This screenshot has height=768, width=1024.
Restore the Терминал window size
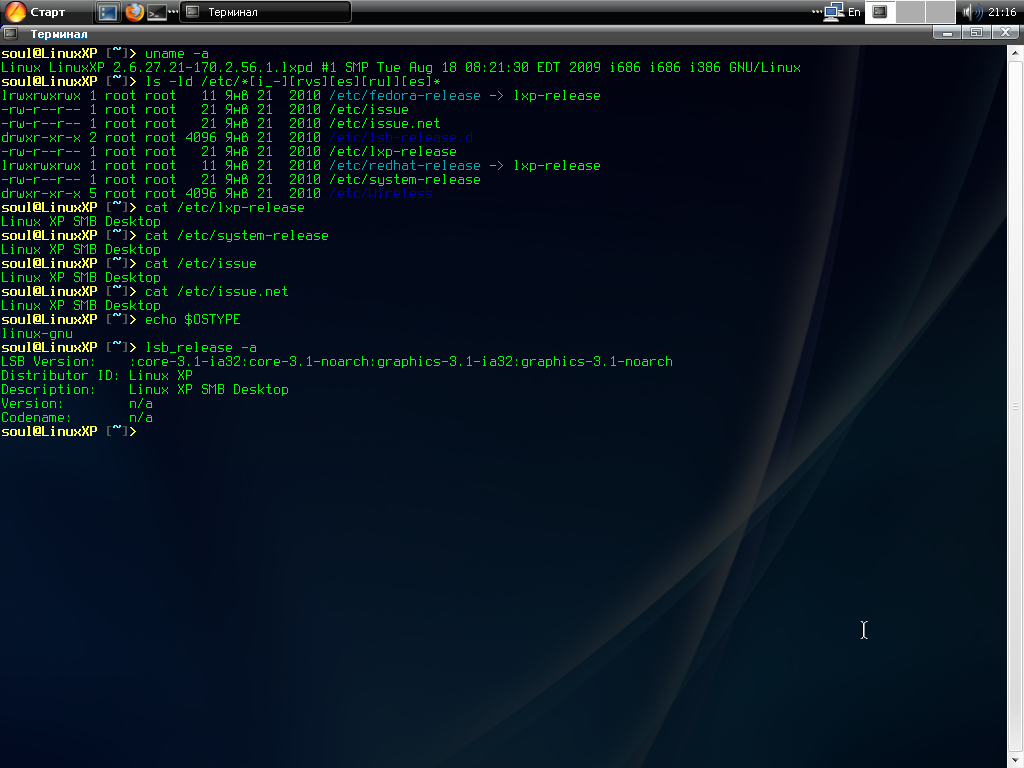click(x=976, y=33)
